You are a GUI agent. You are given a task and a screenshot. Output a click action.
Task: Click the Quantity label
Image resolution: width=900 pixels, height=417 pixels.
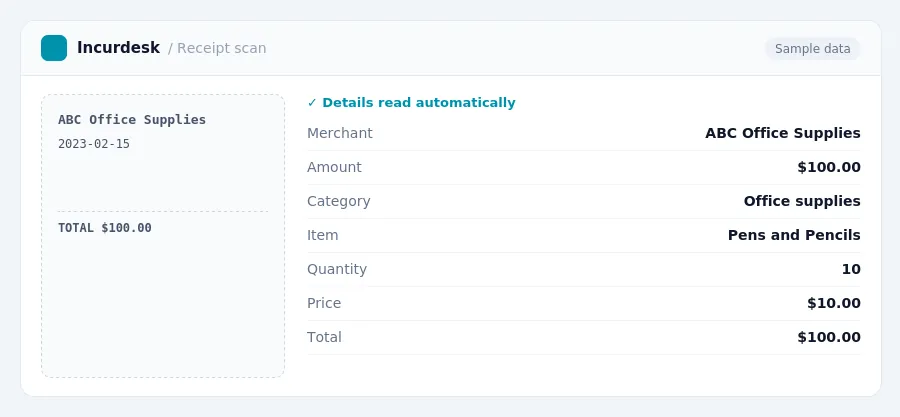[337, 269]
